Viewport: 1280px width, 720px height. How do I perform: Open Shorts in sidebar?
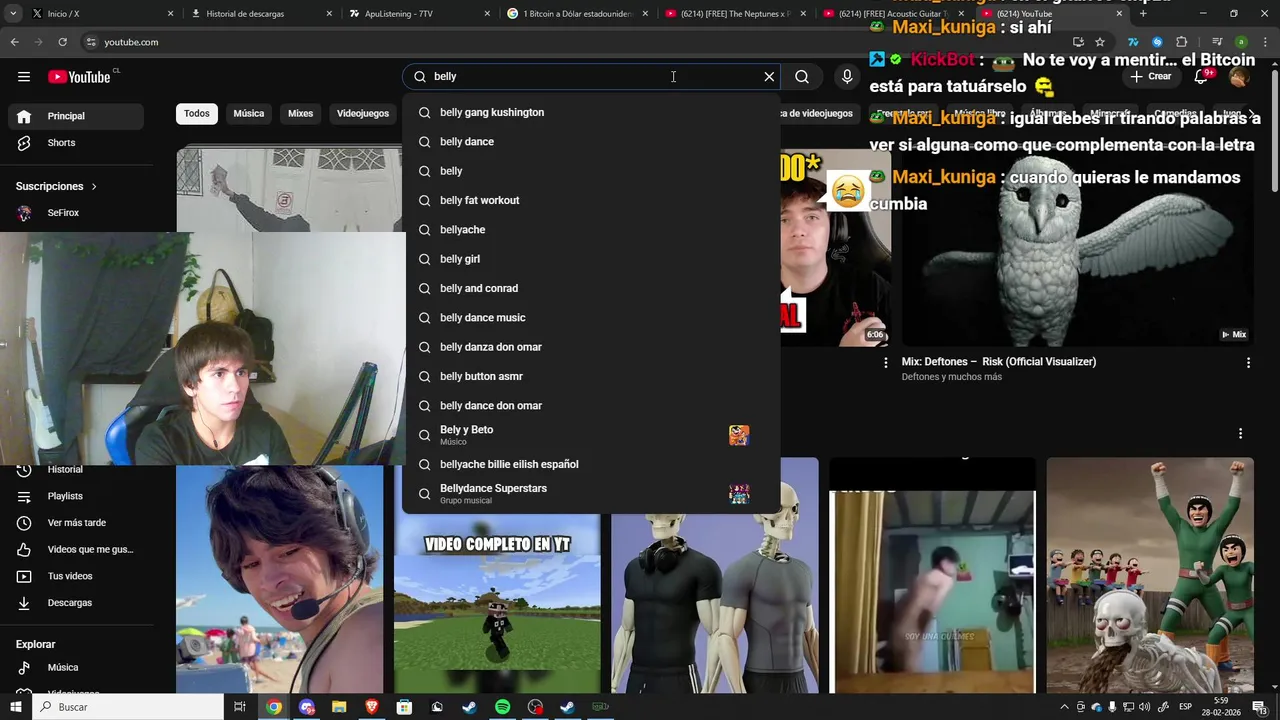click(x=76, y=143)
